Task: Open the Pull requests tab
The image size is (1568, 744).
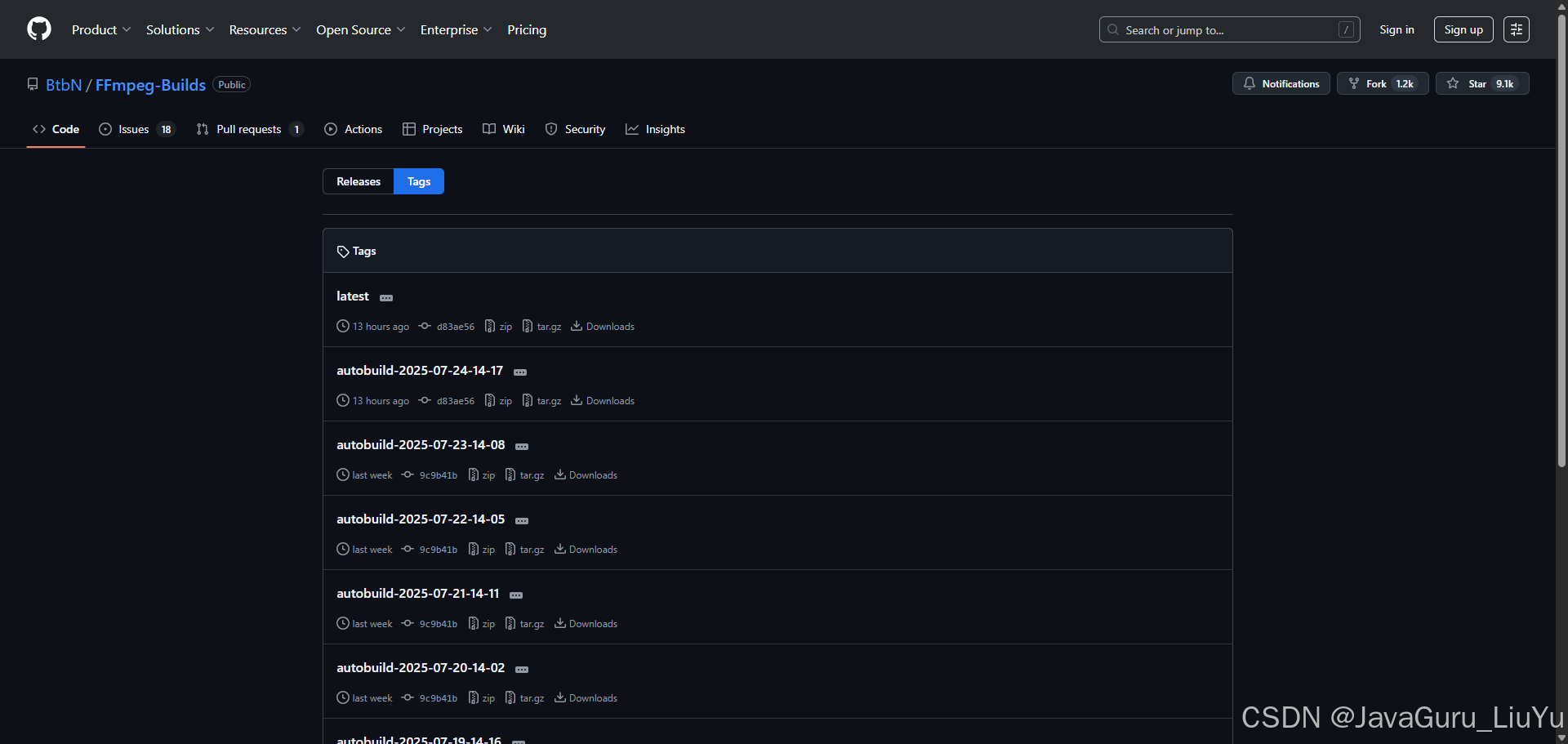Action: point(250,129)
